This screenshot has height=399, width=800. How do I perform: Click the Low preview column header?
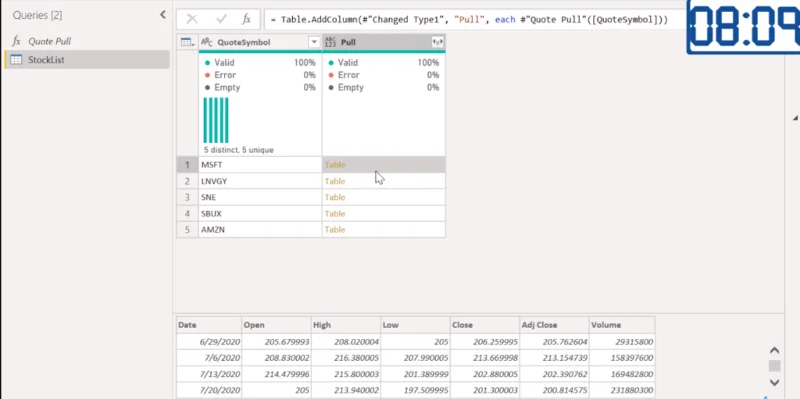(415, 325)
